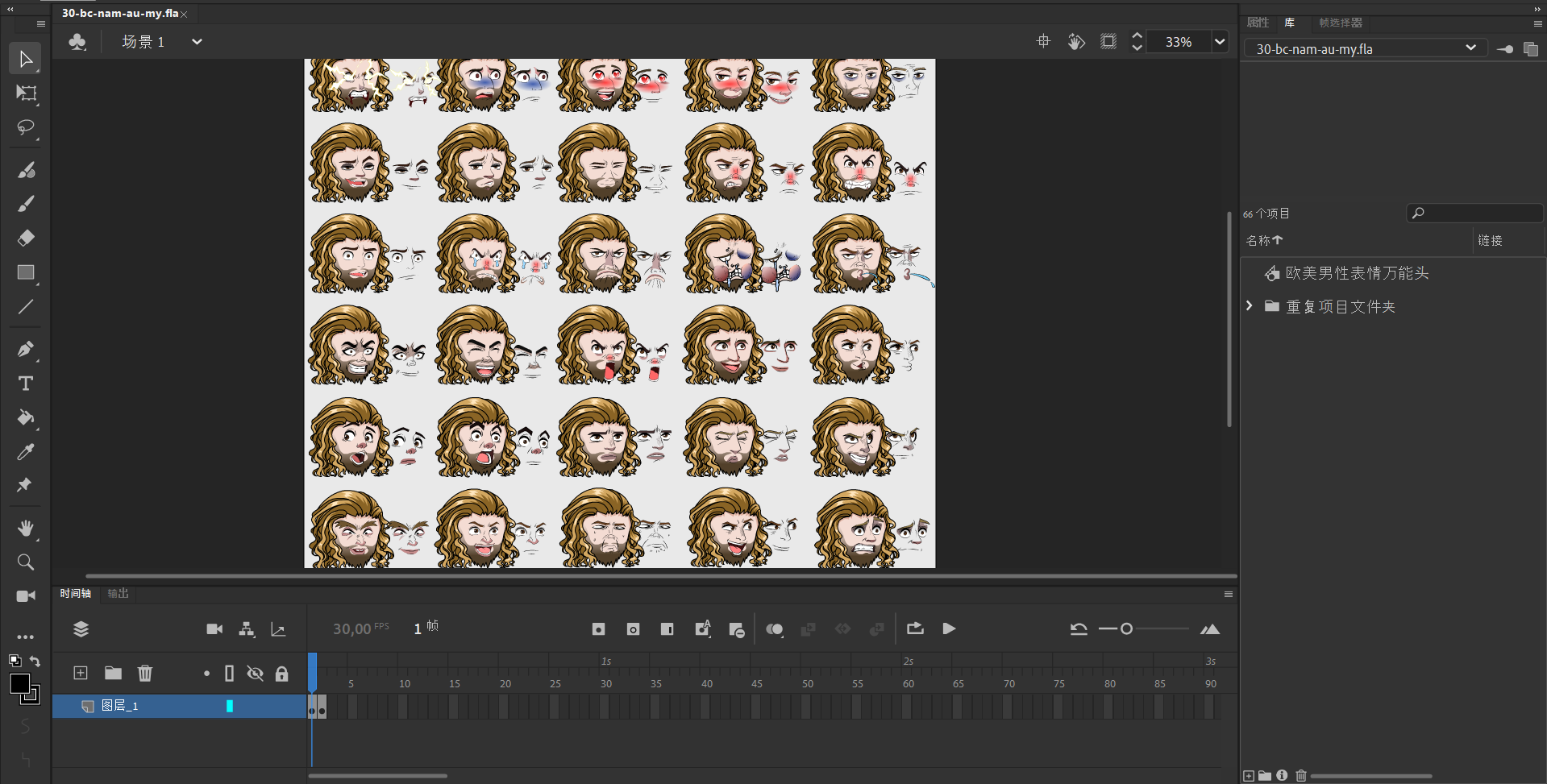Select the Lasso tool
The image size is (1547, 784).
pyautogui.click(x=26, y=128)
